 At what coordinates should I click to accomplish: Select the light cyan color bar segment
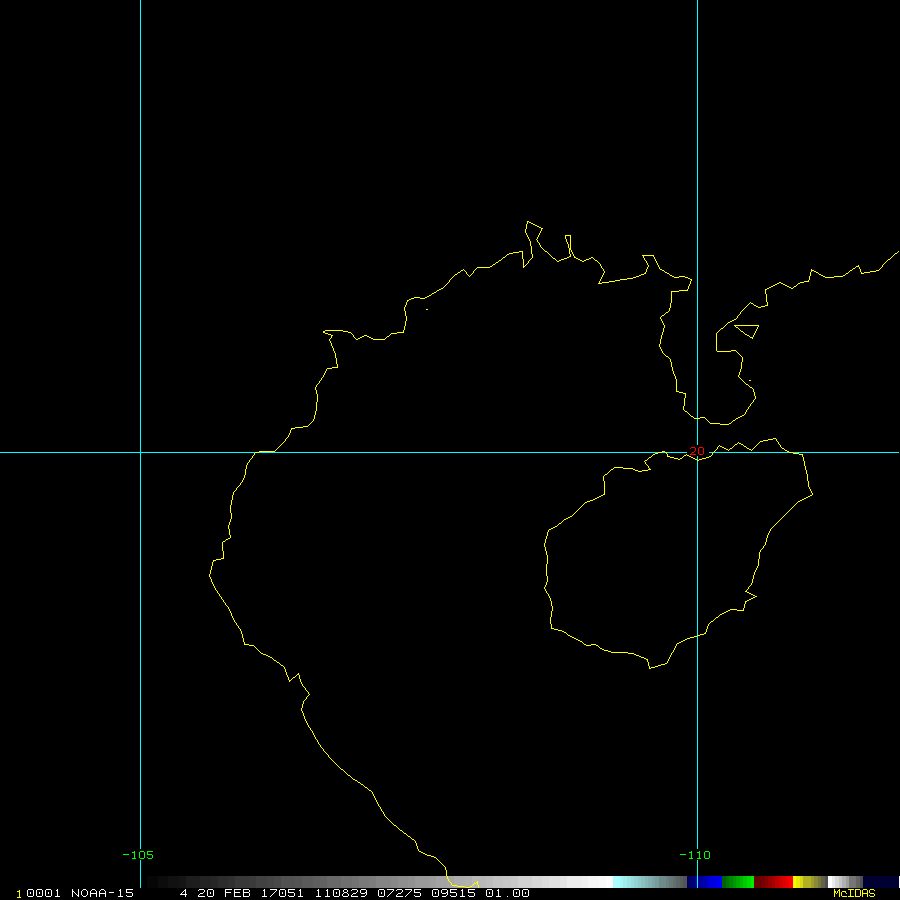coord(628,882)
